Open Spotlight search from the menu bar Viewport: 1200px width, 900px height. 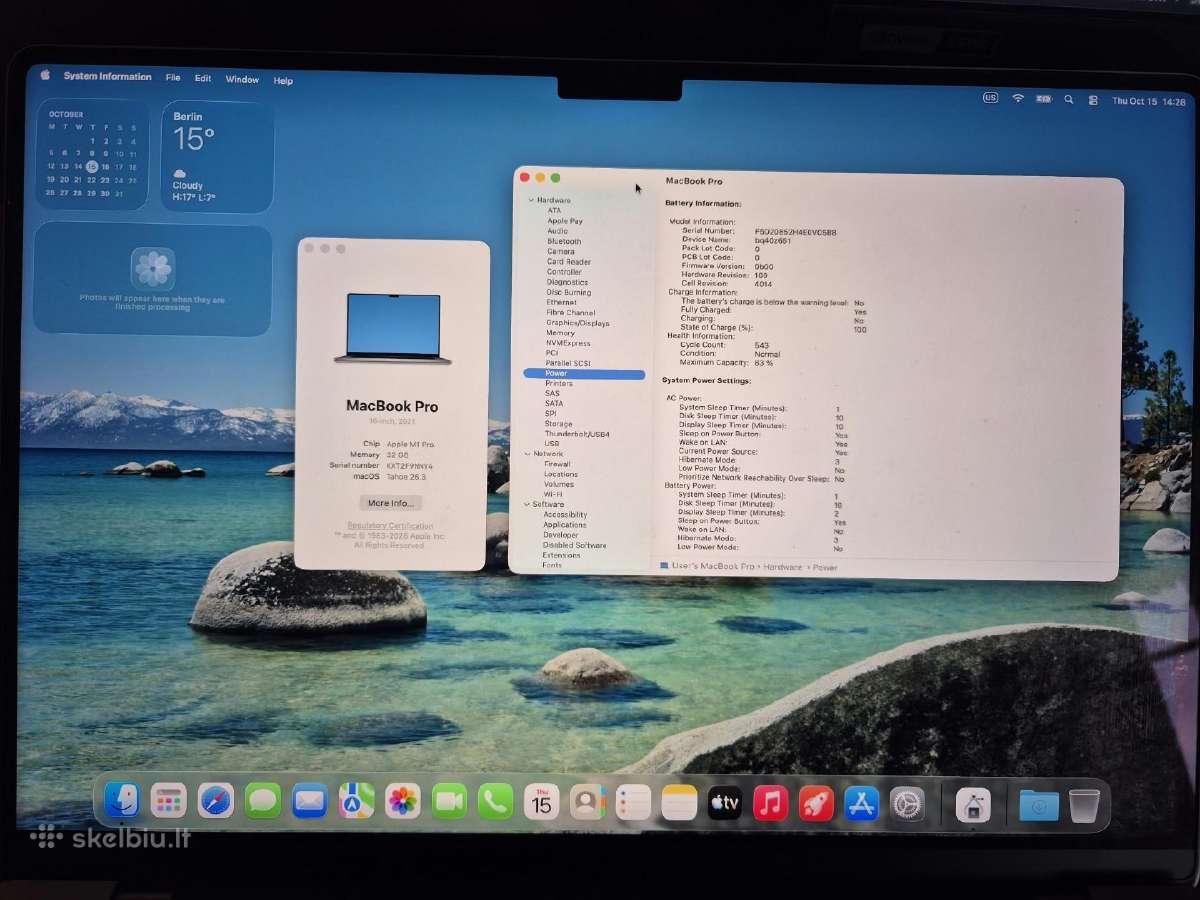click(1069, 100)
